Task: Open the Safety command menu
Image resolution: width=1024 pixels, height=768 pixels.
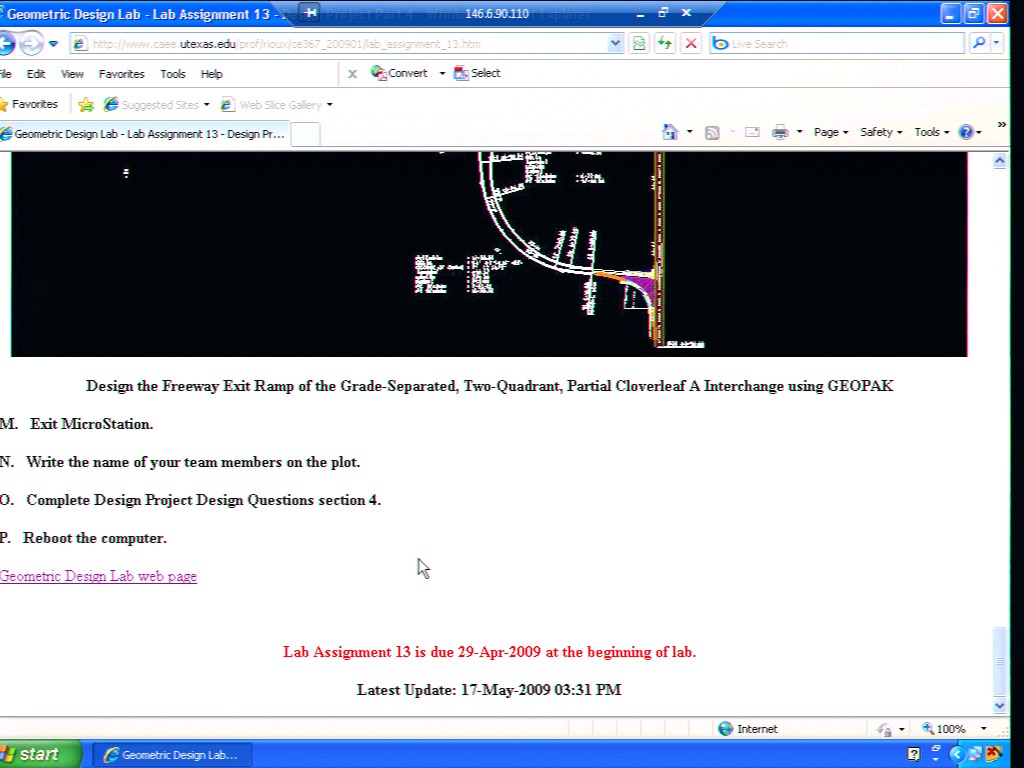Action: pyautogui.click(x=881, y=132)
